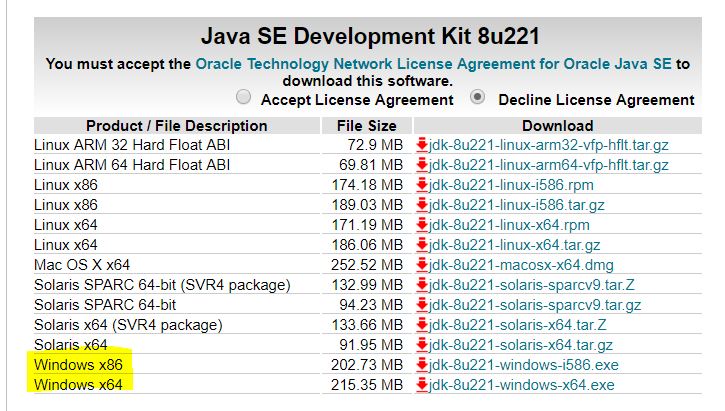Image resolution: width=725 pixels, height=411 pixels.
Task: Select Accept License Agreement radio button
Action: coord(244,97)
